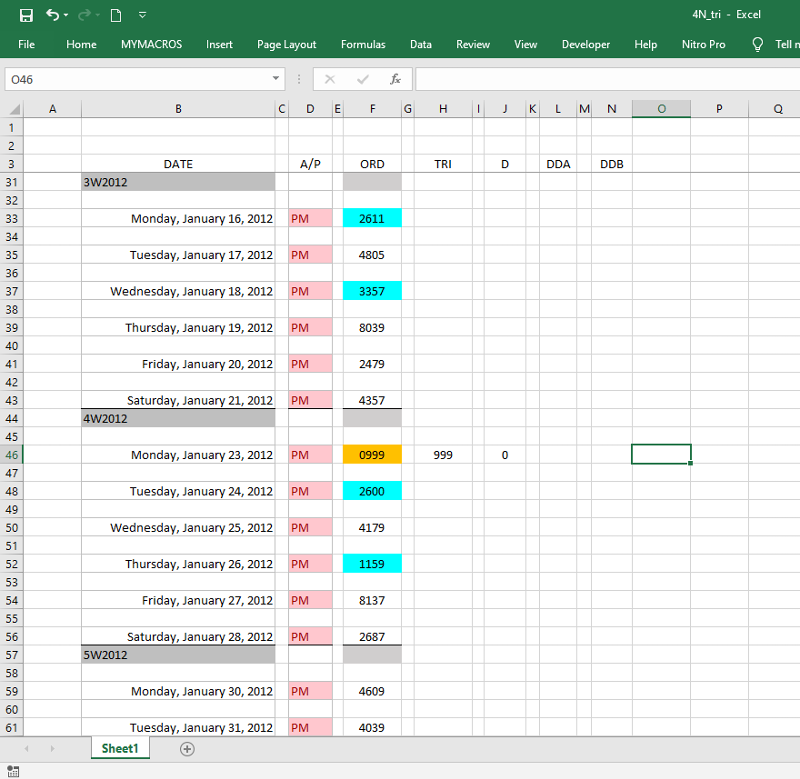Viewport: 800px width, 779px height.
Task: Expand the Customize Quick Access Toolbar dropdown
Action: tap(142, 15)
